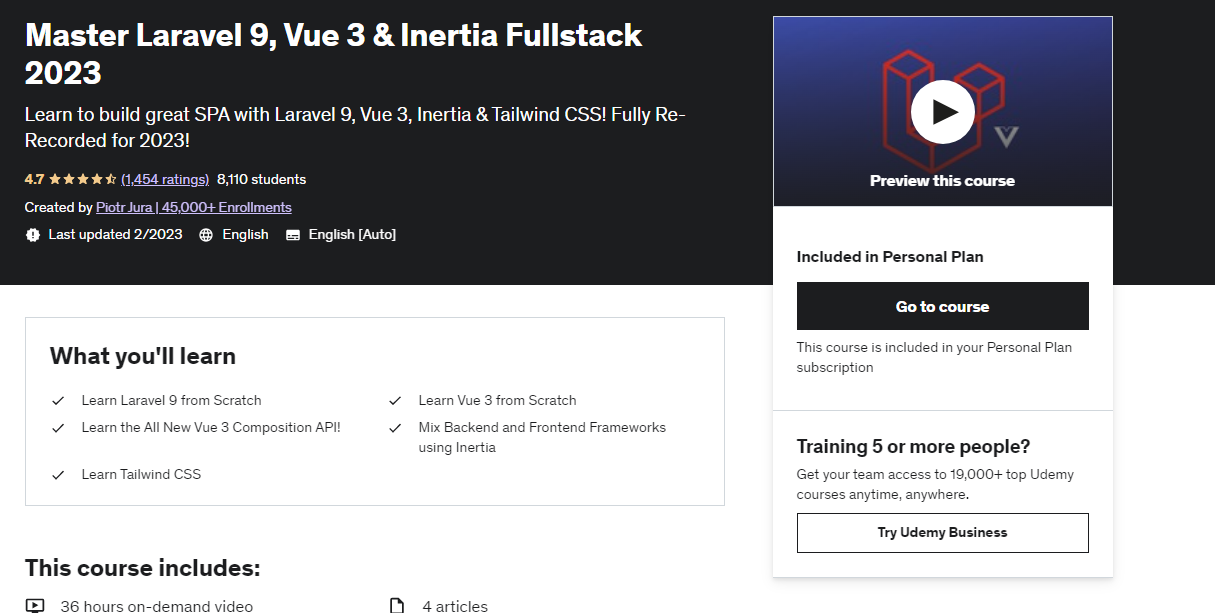Click checkmark beside Learn Laravel 9 from Scratch
Image resolution: width=1215 pixels, height=613 pixels.
coord(58,401)
